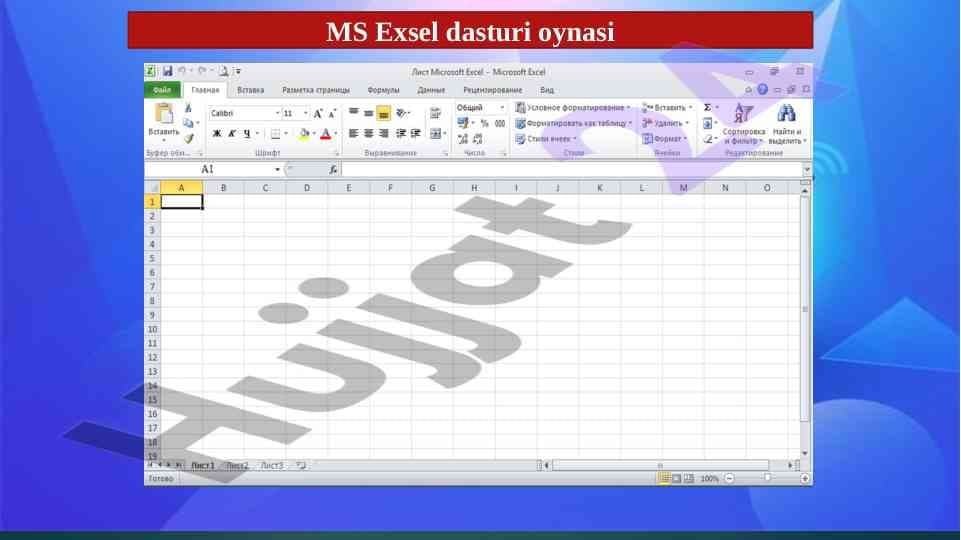This screenshot has height=540, width=961.
Task: Click the Найти и выделить button
Action: click(x=787, y=124)
